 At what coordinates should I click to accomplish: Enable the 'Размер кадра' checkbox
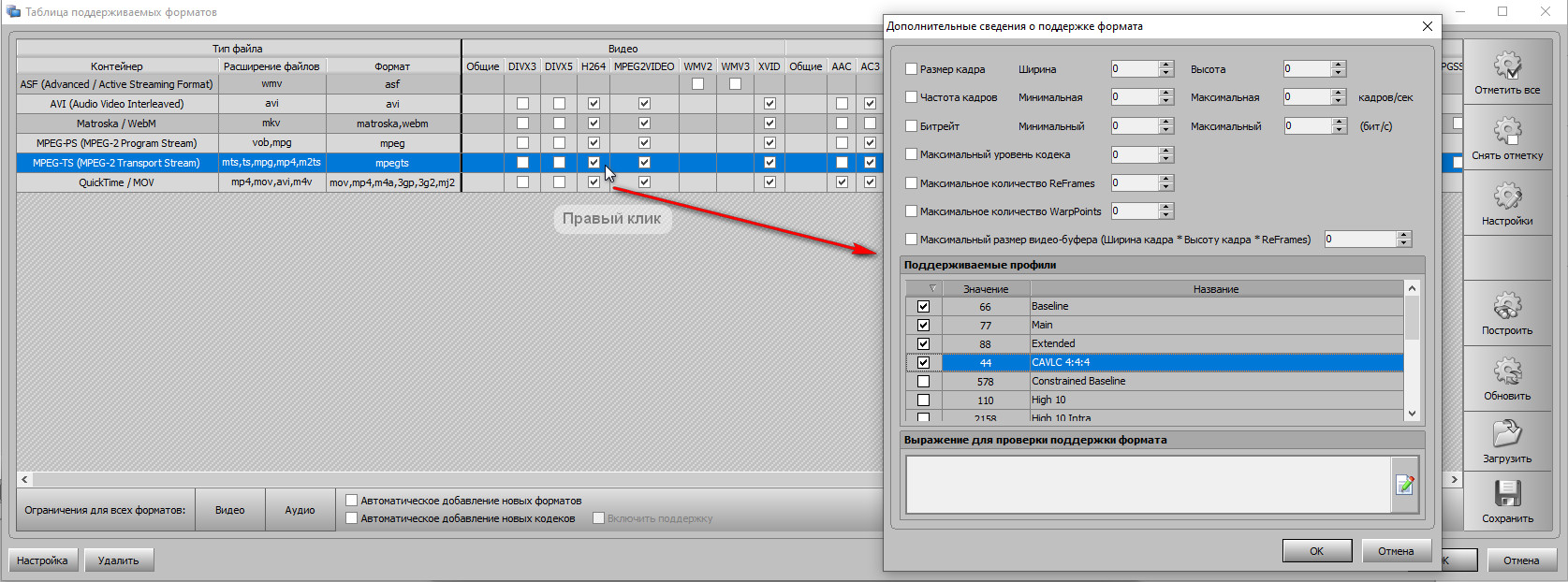(911, 69)
